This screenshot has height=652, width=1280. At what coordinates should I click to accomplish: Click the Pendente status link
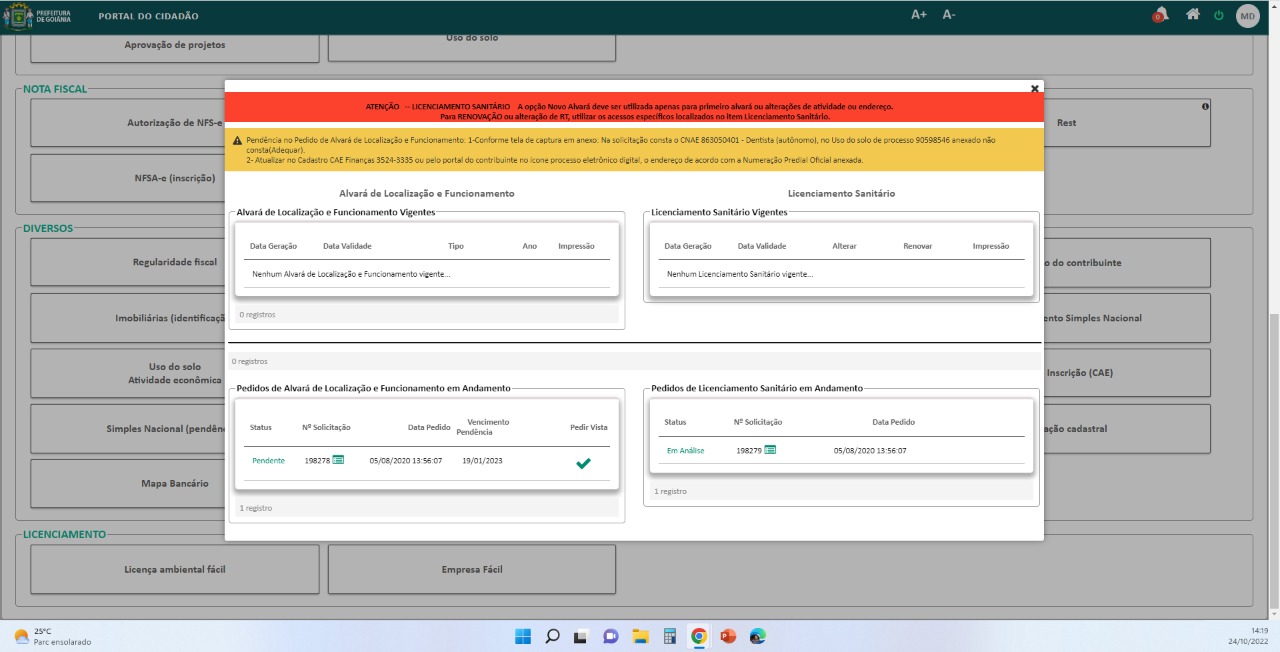[268, 461]
